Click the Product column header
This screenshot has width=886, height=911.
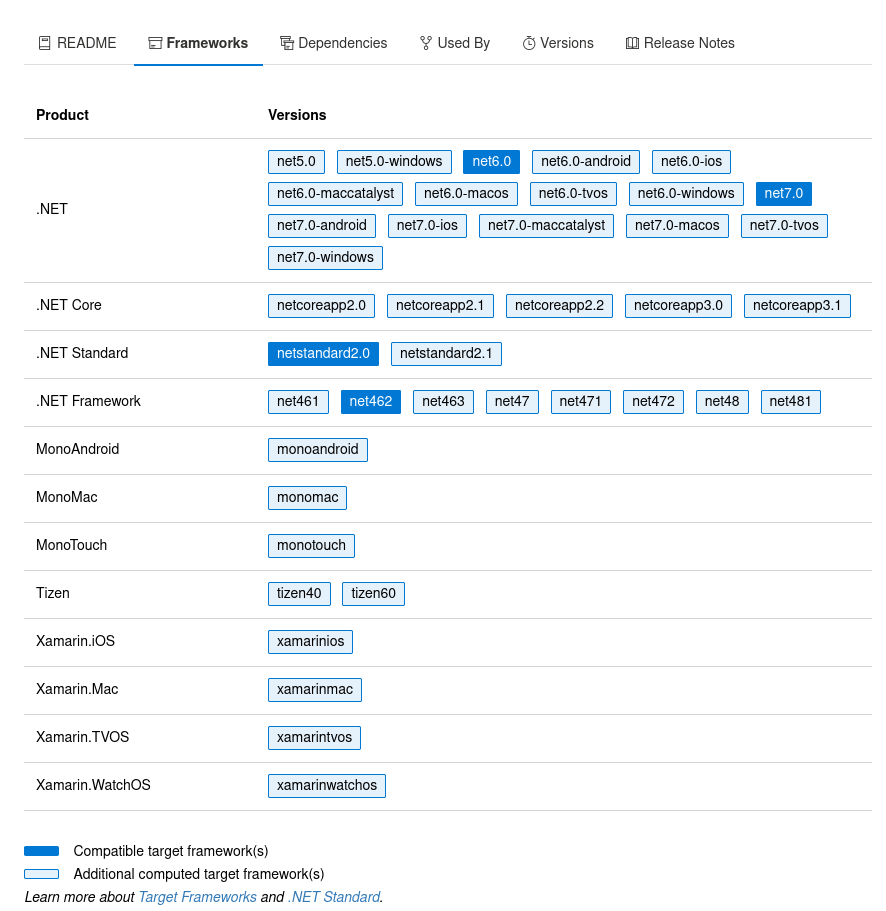coord(62,115)
